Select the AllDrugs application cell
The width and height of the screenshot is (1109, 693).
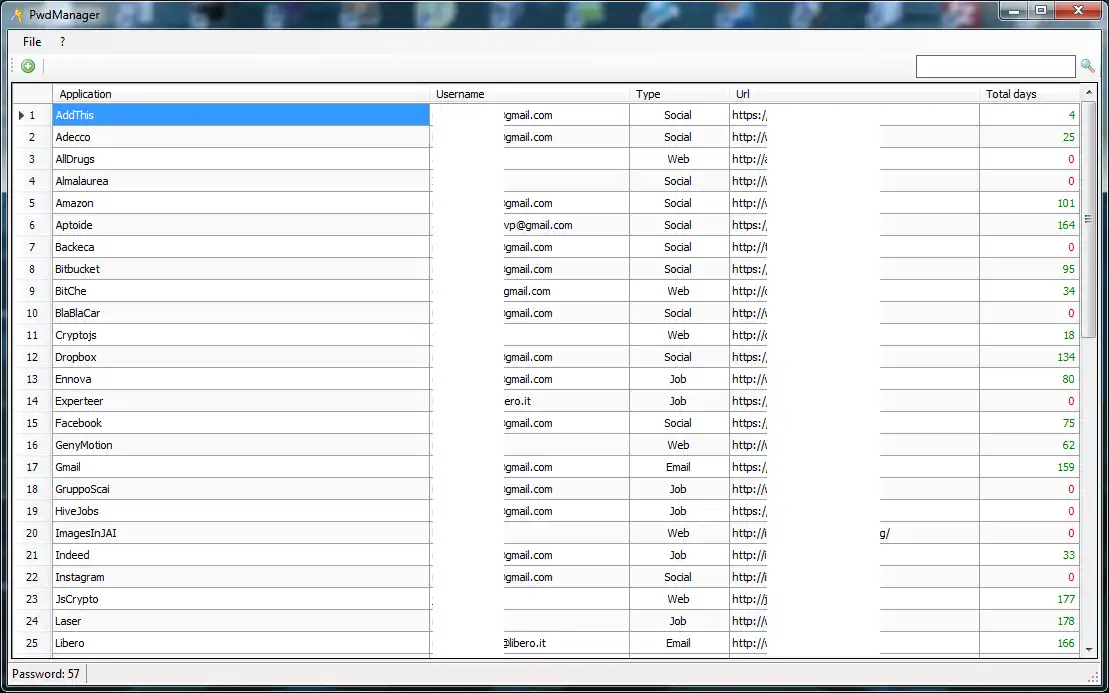(x=240, y=159)
